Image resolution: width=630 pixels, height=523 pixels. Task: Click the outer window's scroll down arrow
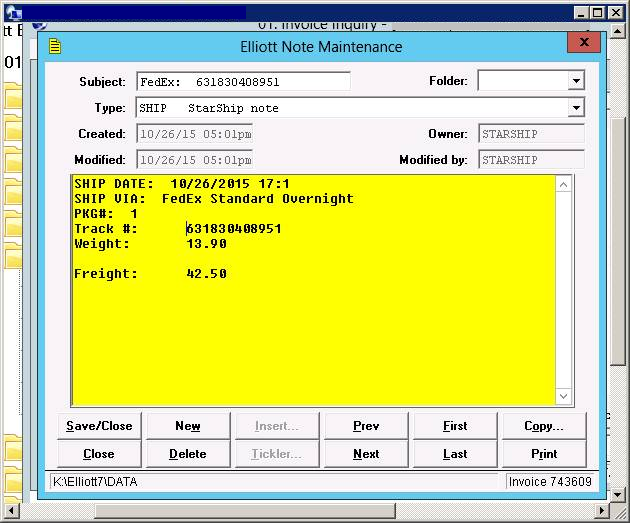click(617, 495)
